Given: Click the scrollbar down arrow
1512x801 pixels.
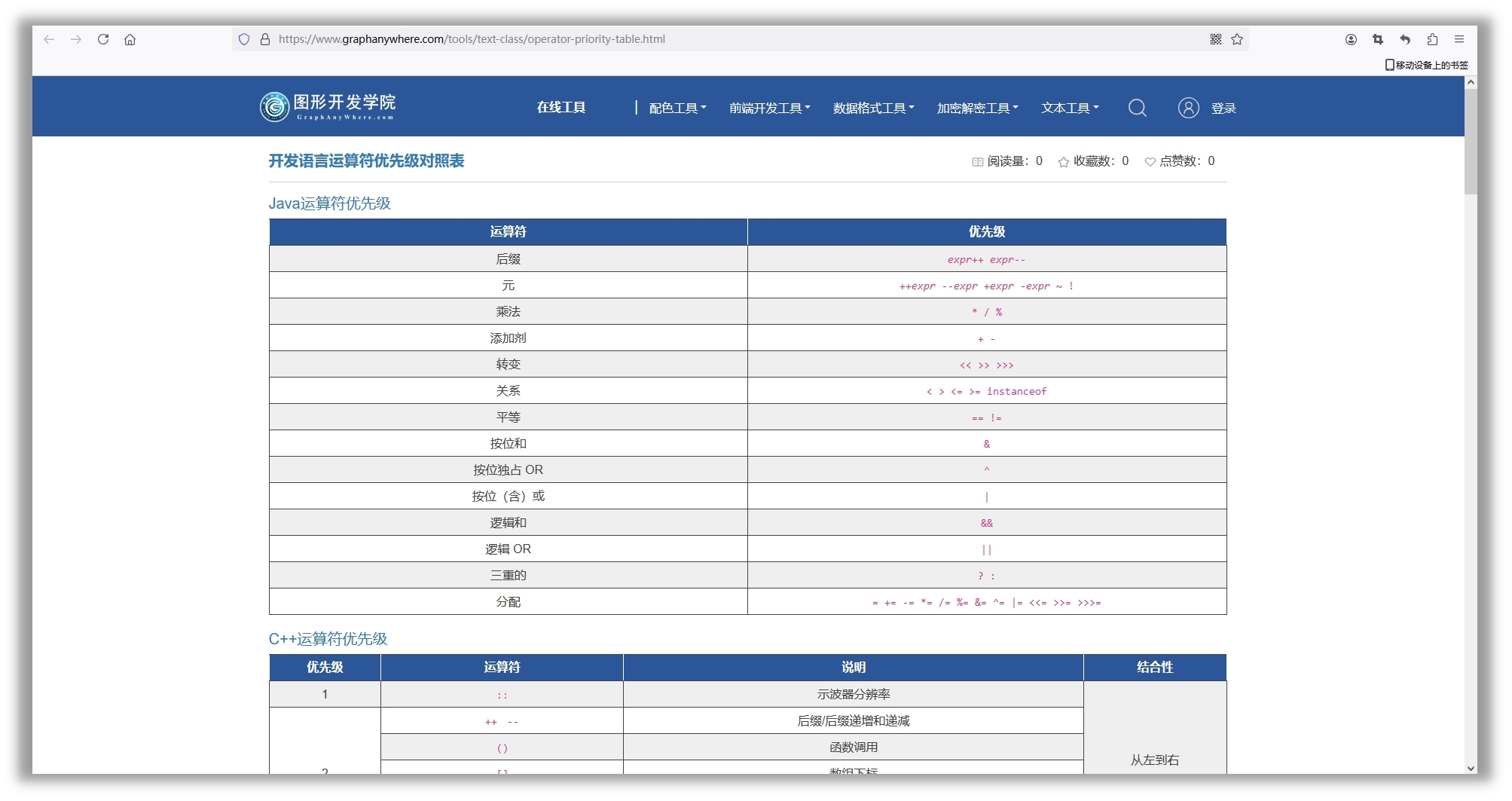Looking at the screenshot, I should click(1471, 768).
